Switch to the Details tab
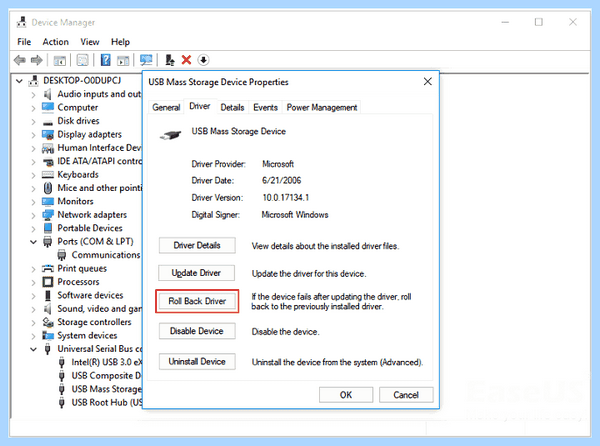 coord(232,107)
